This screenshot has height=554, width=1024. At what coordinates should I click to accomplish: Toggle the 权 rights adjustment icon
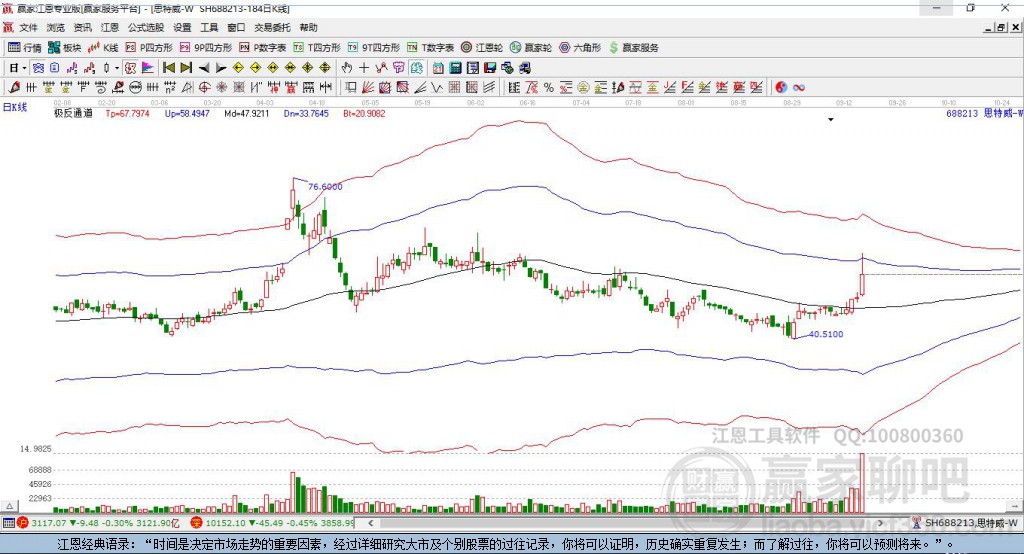(x=131, y=68)
